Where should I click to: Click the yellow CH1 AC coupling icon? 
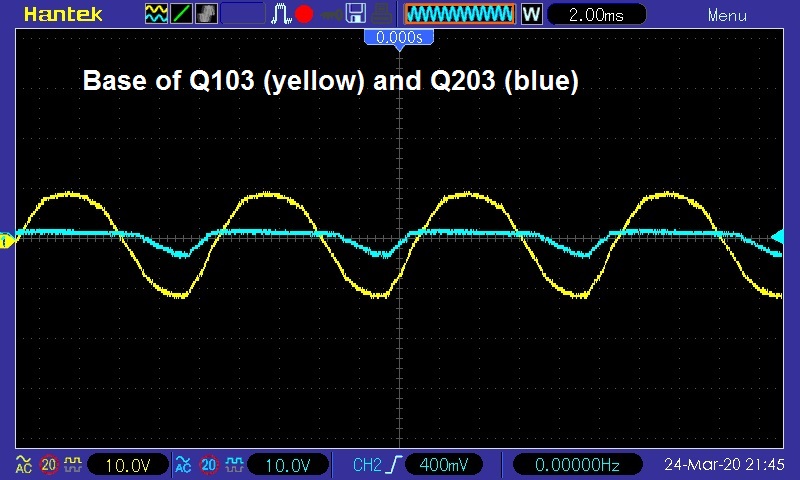point(23,464)
